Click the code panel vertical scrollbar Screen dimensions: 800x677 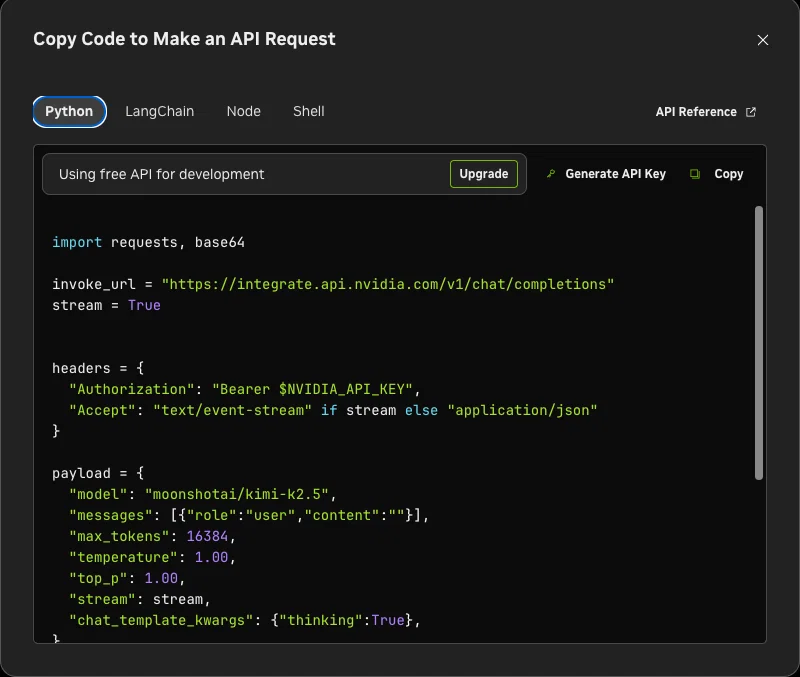(x=759, y=343)
